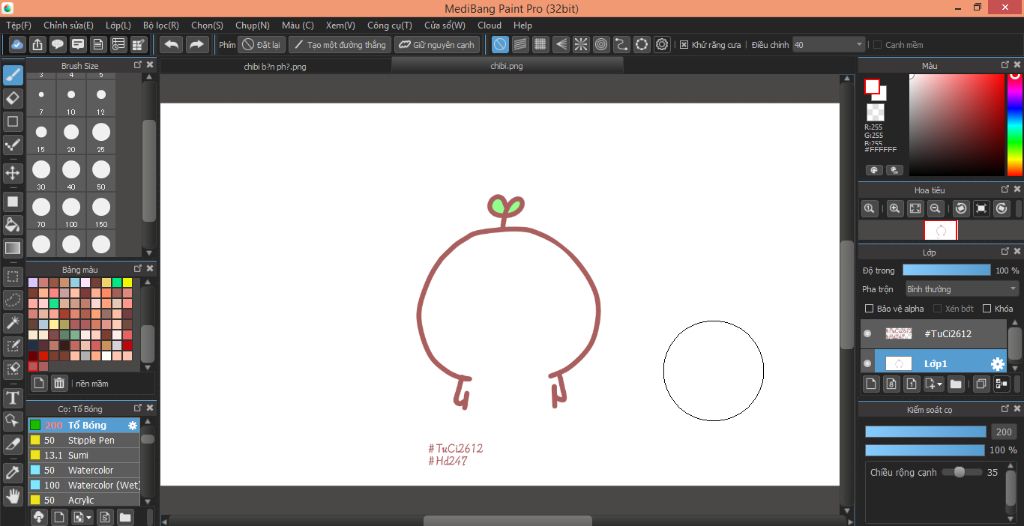Select the Text tool
Viewport: 1024px width, 526px height.
tap(12, 398)
